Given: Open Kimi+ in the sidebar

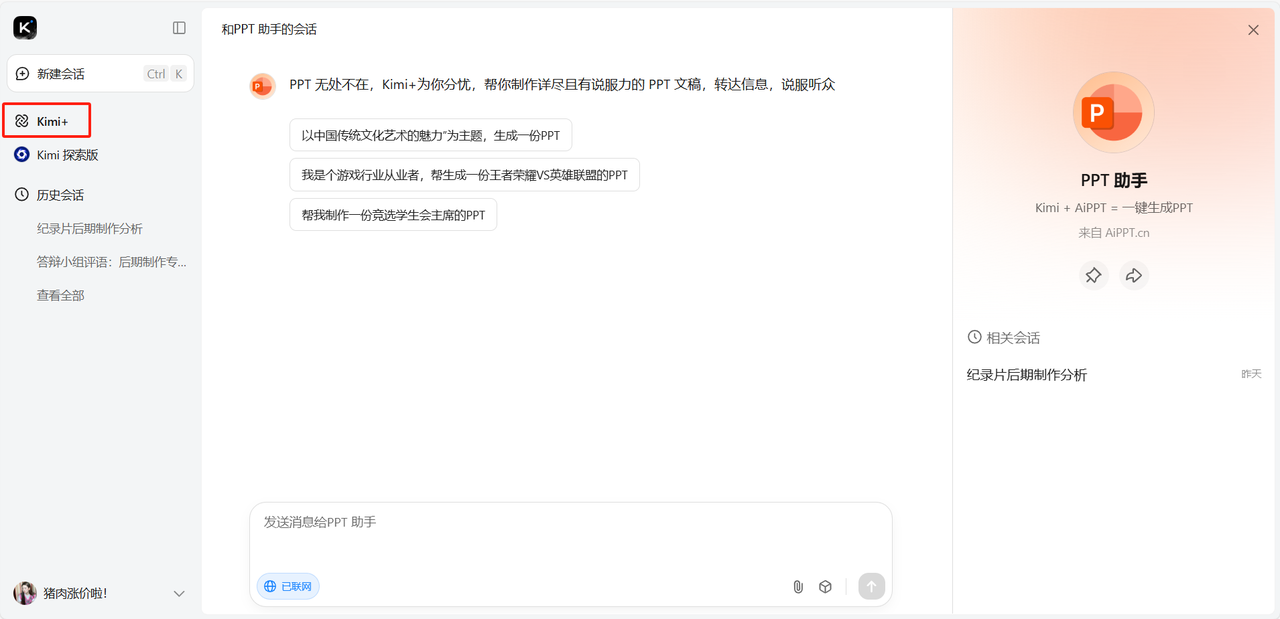Looking at the screenshot, I should coord(47,121).
